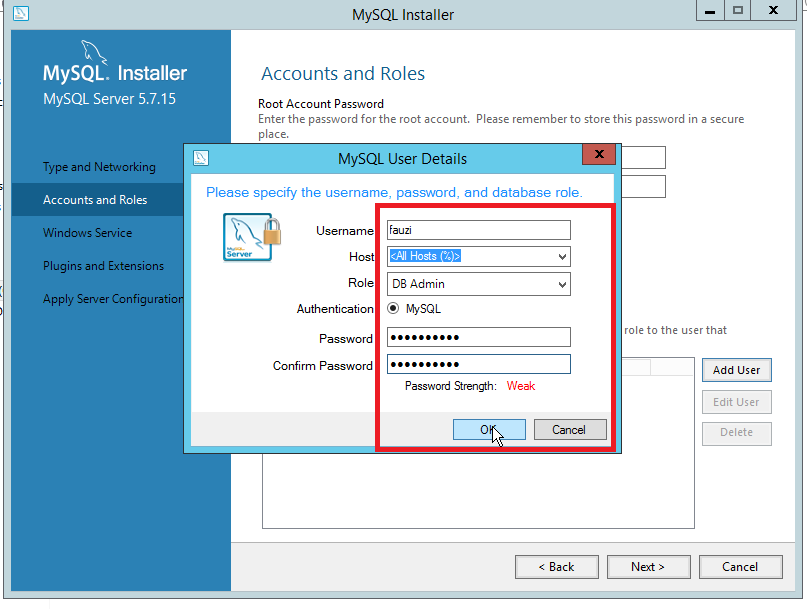Go to Type and Networking step
The width and height of the screenshot is (807, 609).
coord(99,167)
